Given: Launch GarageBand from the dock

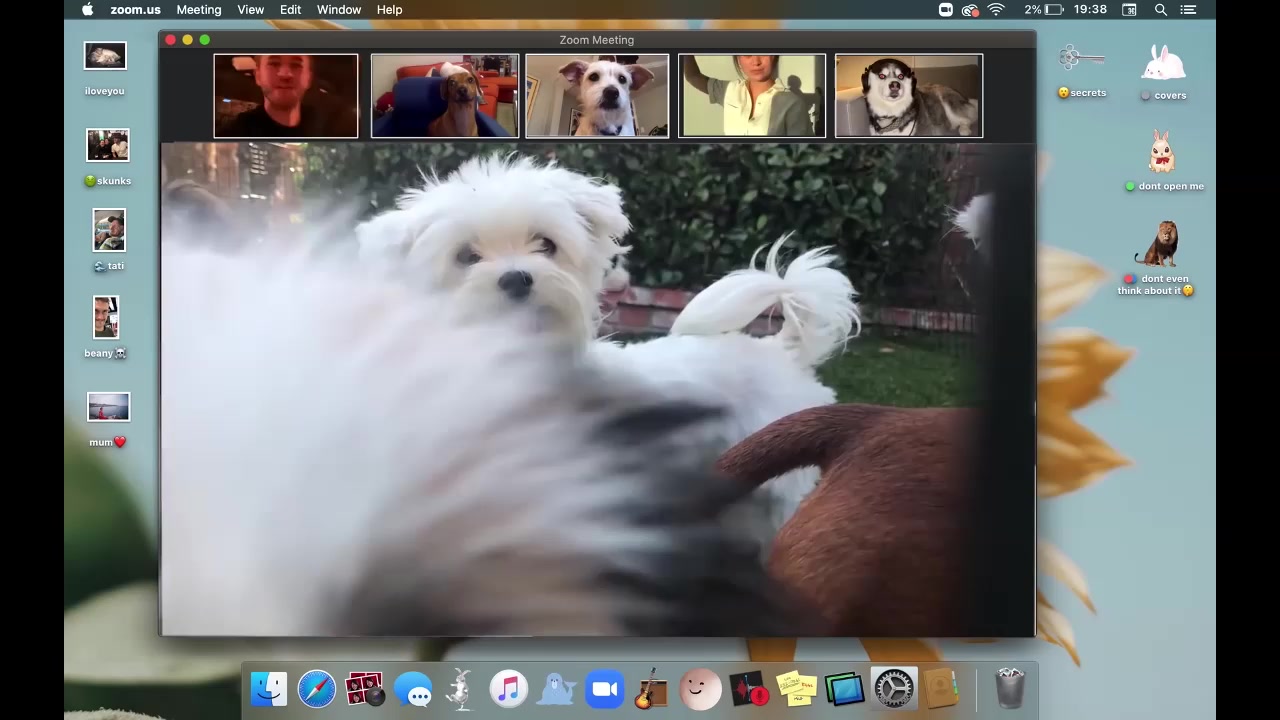Looking at the screenshot, I should pos(652,689).
